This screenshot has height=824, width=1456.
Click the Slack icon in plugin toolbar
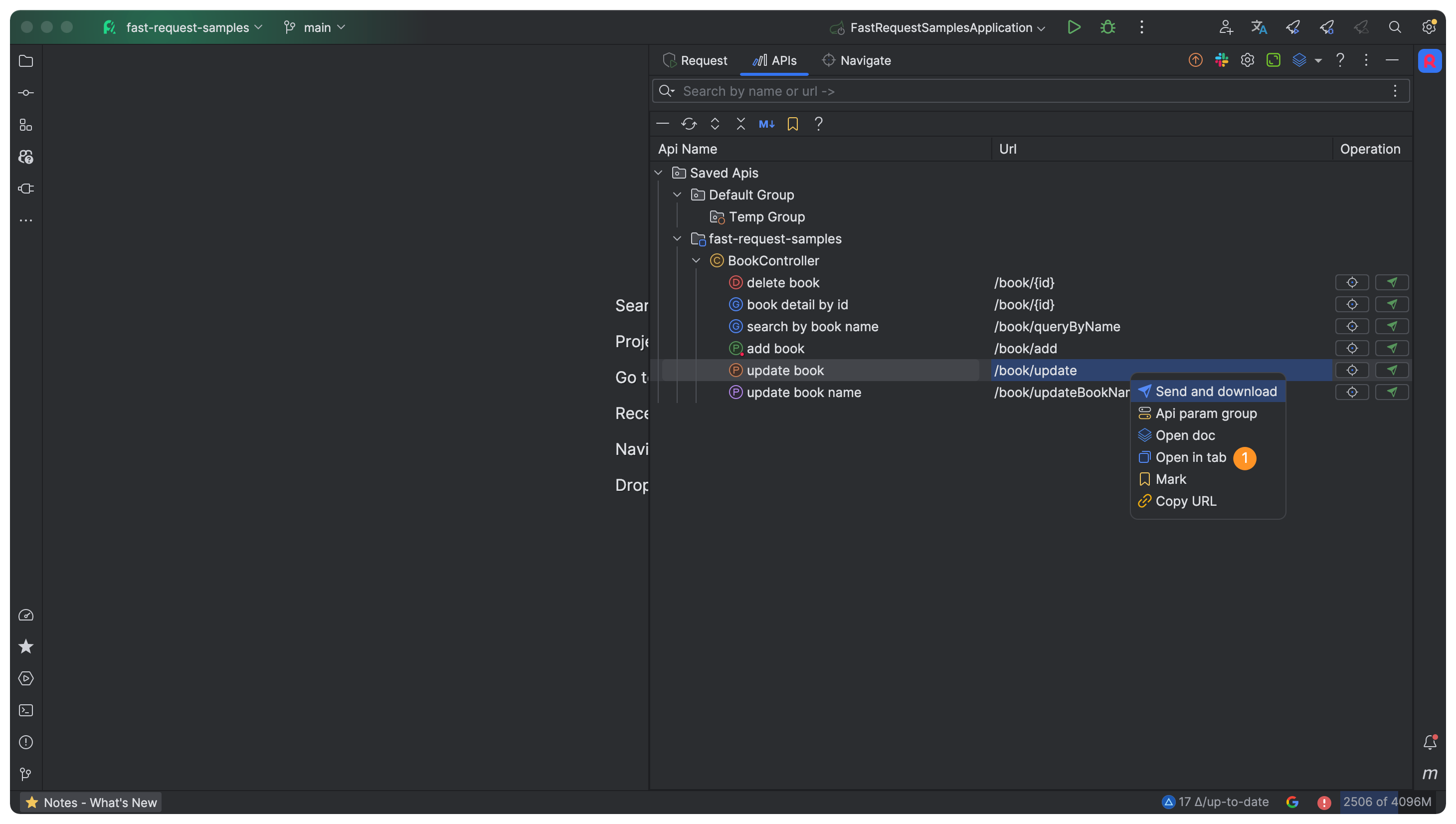pos(1221,60)
